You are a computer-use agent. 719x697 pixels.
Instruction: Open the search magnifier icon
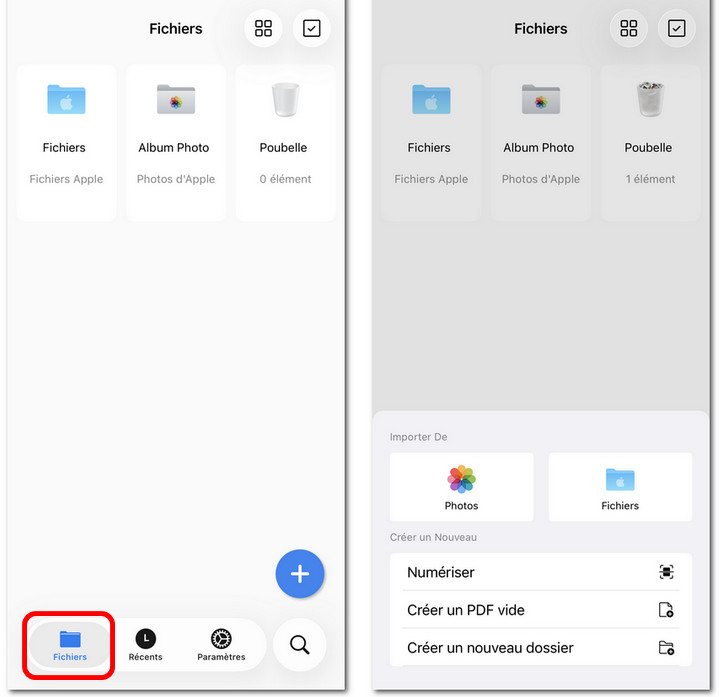(300, 645)
